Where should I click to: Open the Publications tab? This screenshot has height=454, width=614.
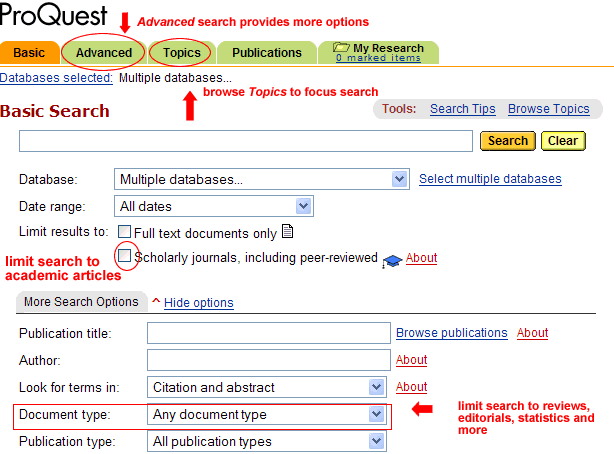pos(267,52)
